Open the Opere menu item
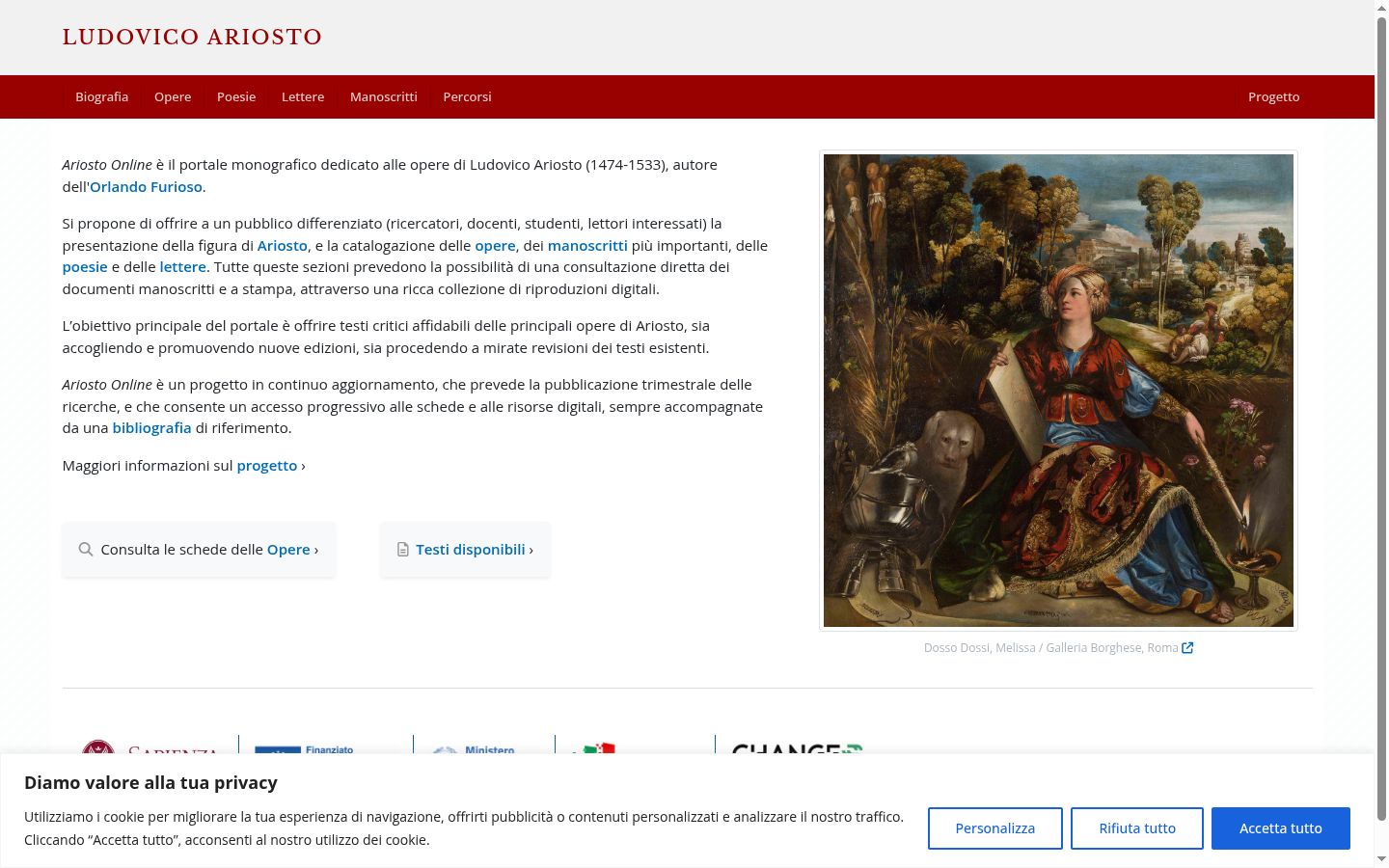Screen dimensions: 1389x868 pyautogui.click(x=173, y=96)
